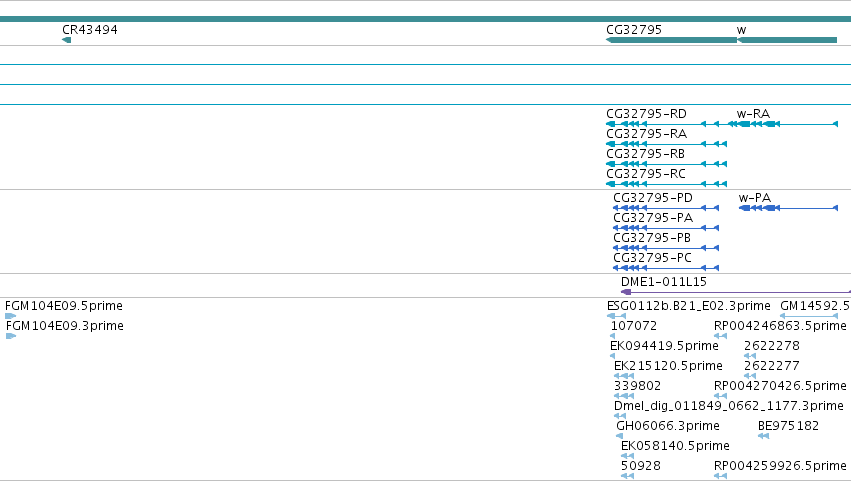Click the 2622278 feature label
The image size is (851, 481).
(772, 346)
